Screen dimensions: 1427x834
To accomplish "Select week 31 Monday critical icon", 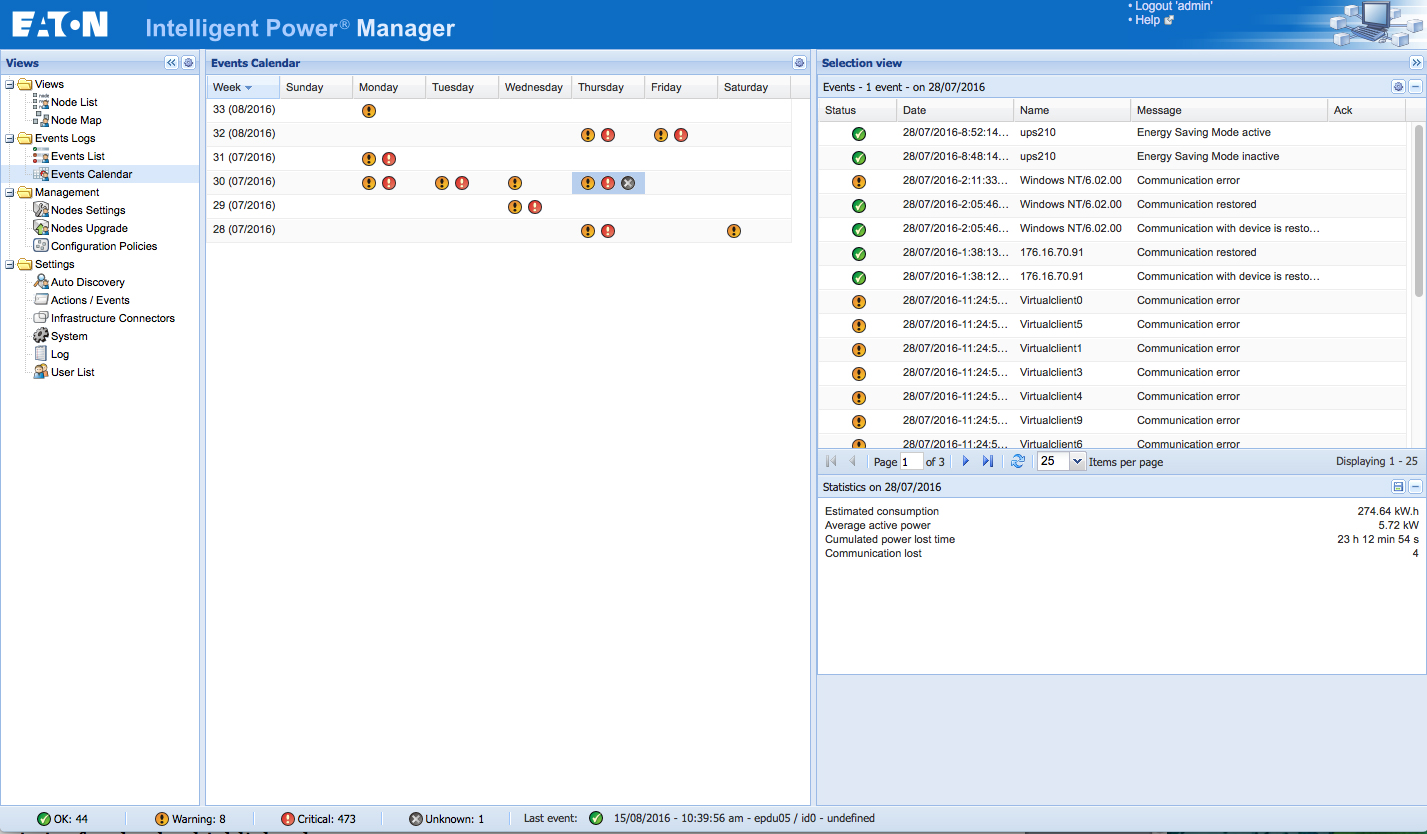I will tap(389, 159).
